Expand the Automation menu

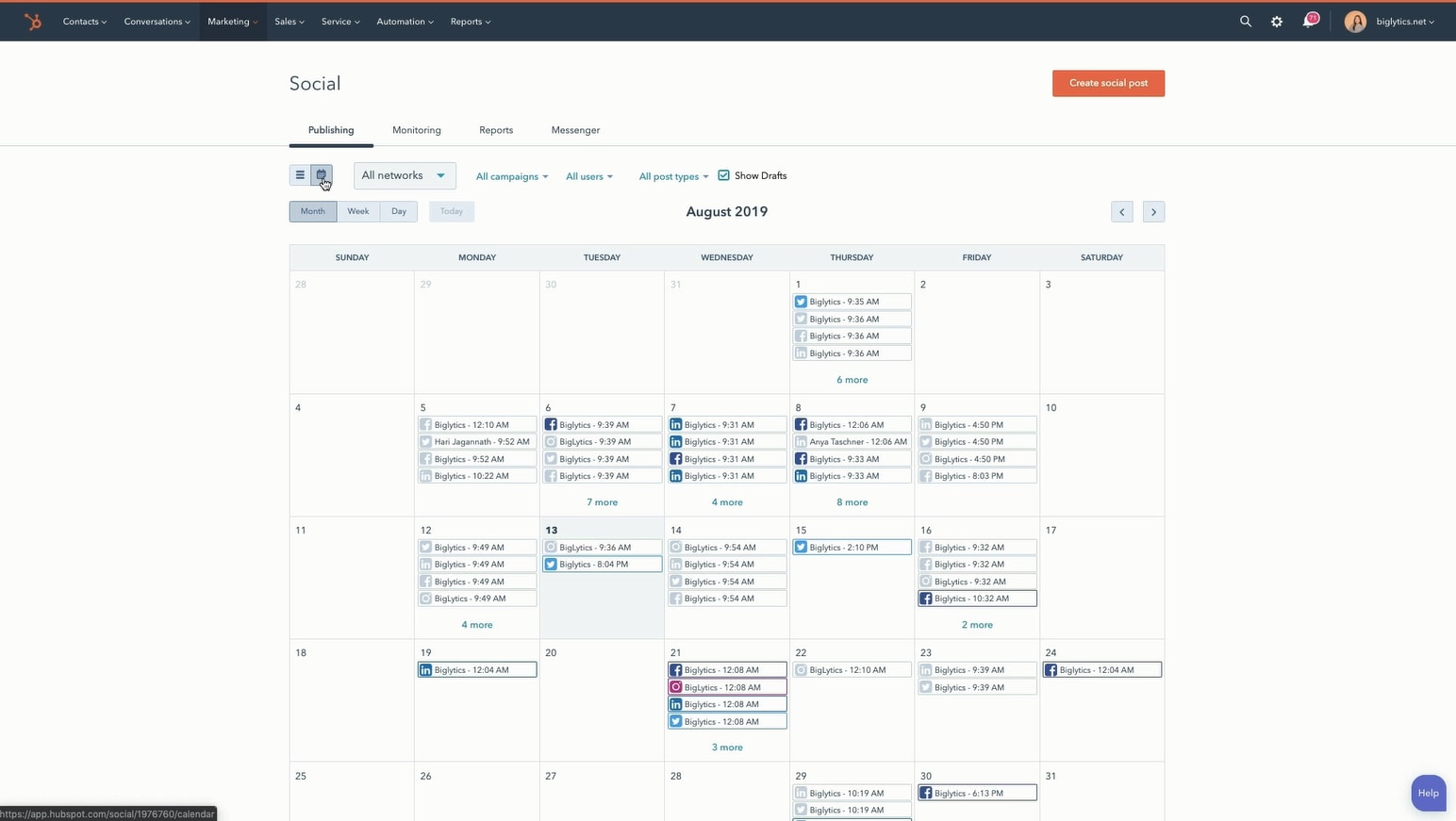pyautogui.click(x=405, y=22)
